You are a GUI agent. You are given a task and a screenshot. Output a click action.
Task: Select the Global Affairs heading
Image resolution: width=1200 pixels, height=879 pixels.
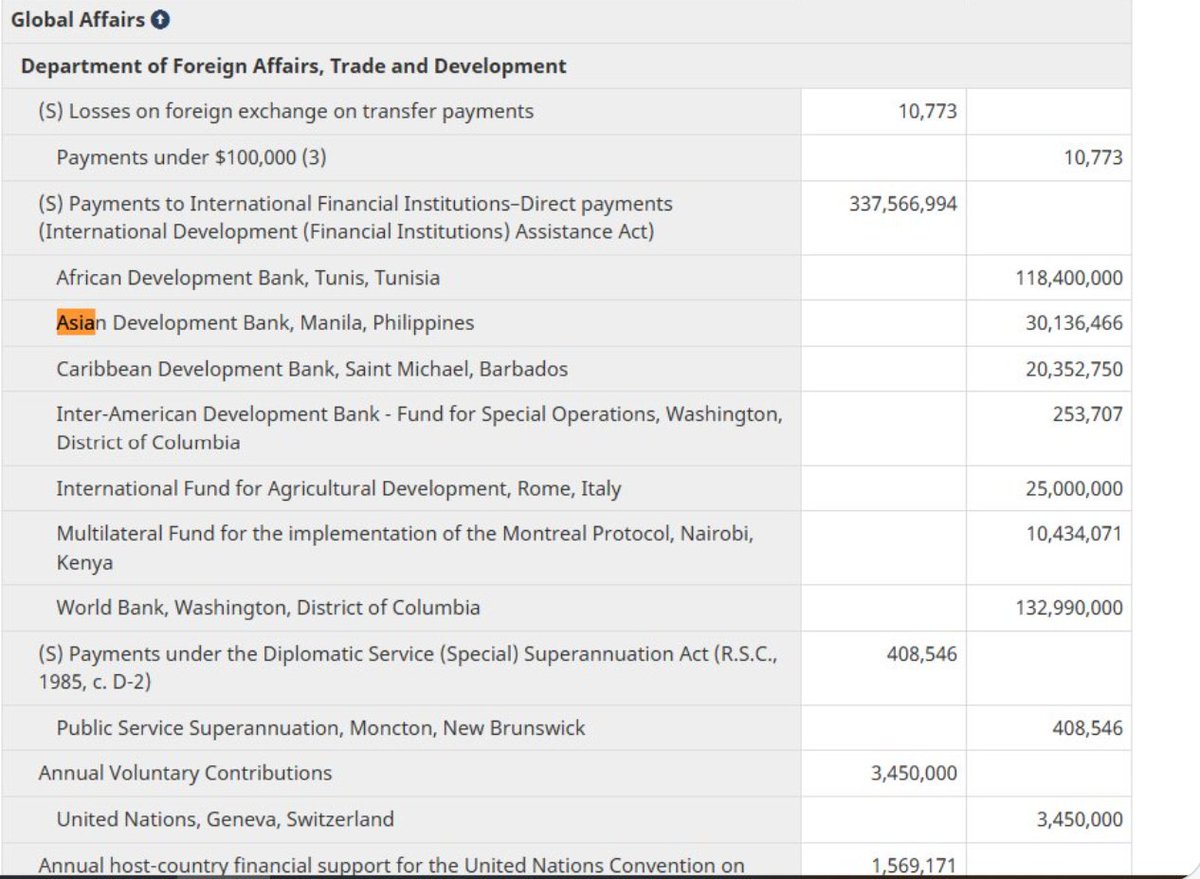(x=78, y=19)
